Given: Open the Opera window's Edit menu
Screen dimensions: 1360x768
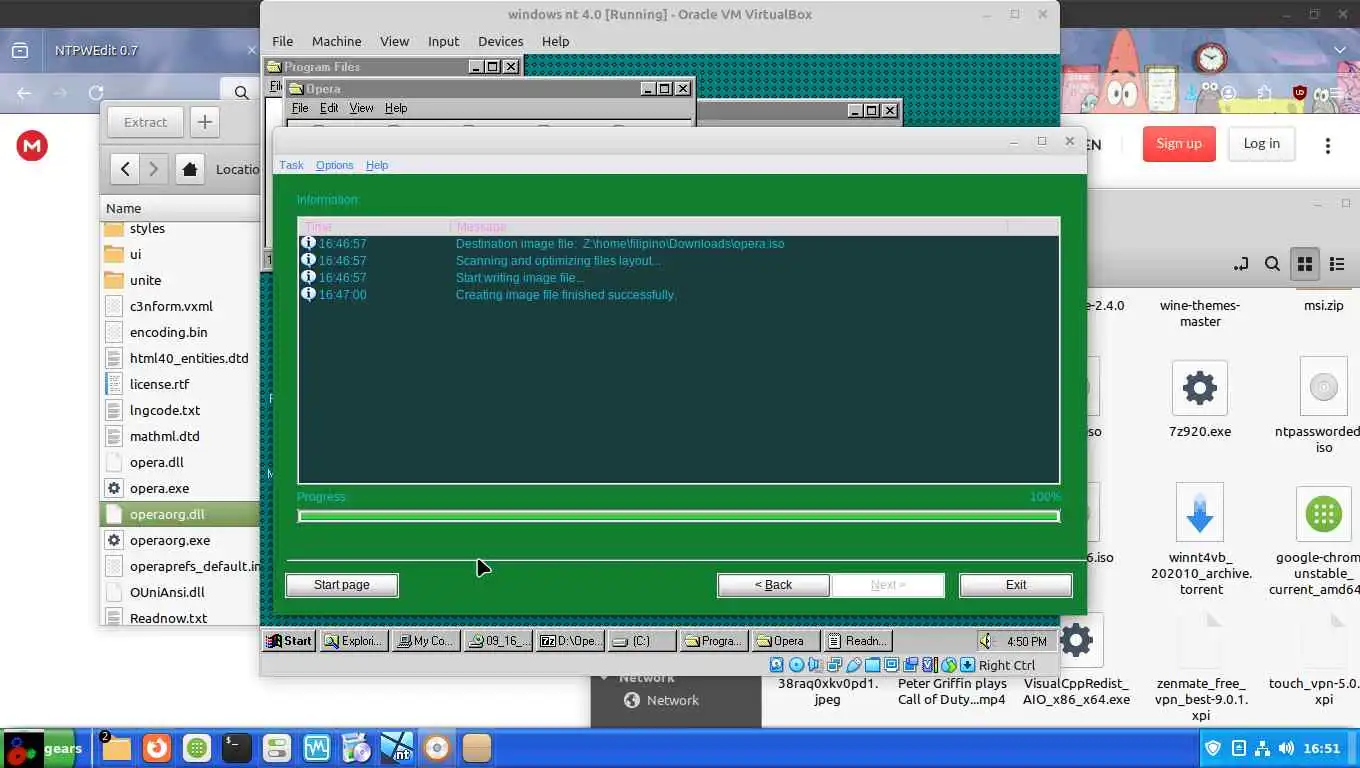Looking at the screenshot, I should coord(329,108).
